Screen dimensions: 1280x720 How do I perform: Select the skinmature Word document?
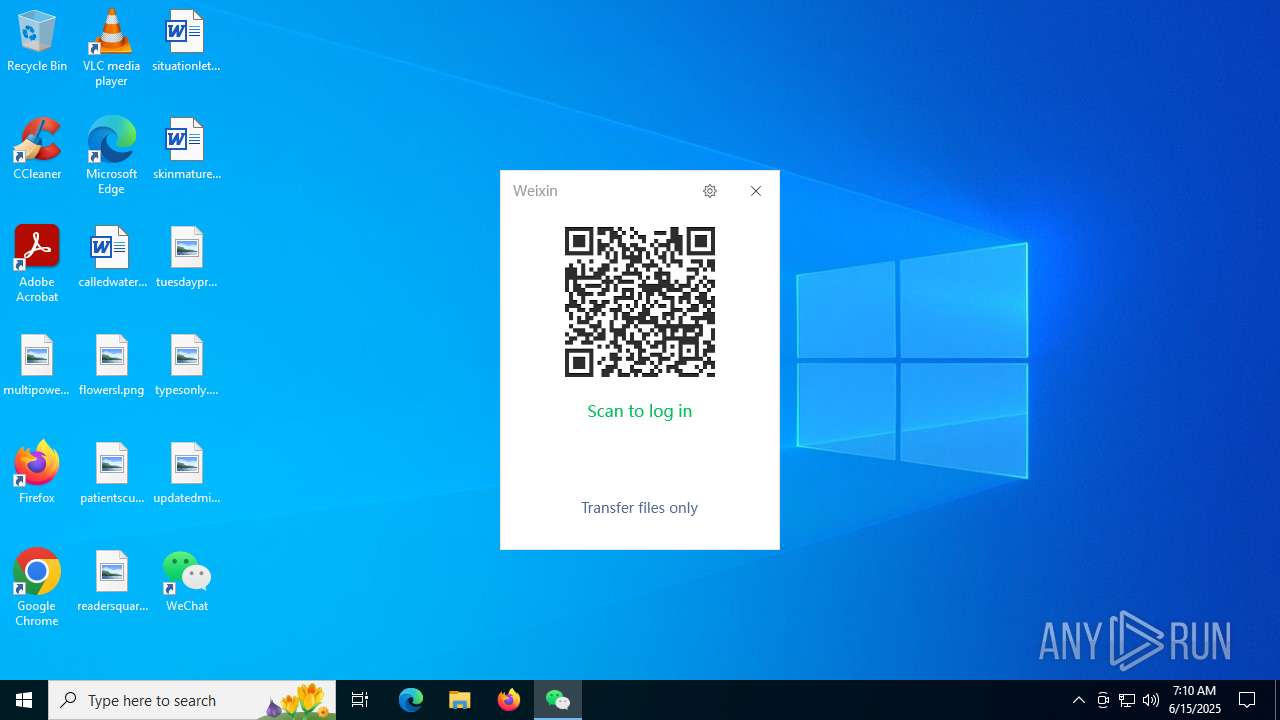point(186,149)
